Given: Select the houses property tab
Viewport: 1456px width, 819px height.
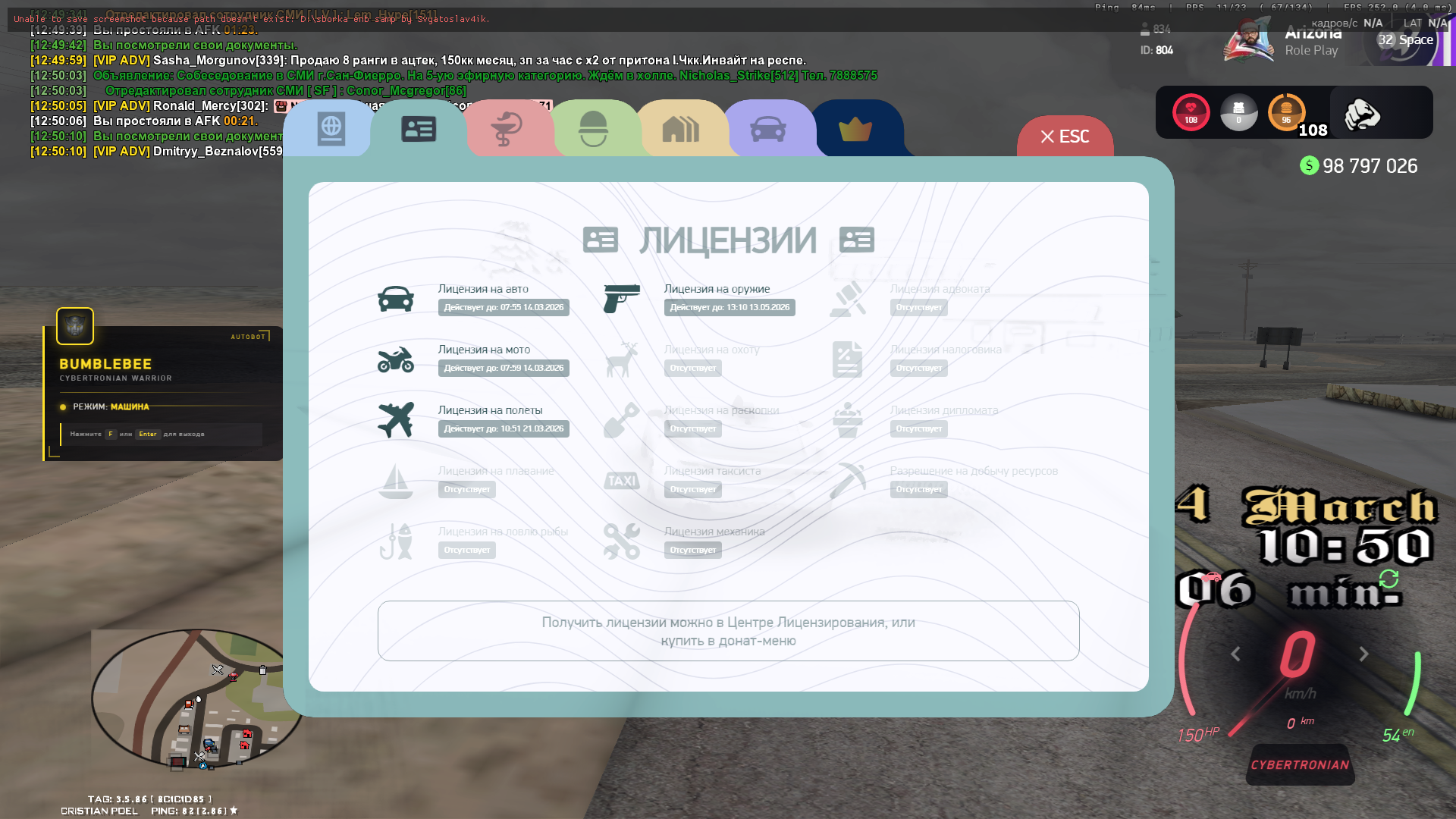Looking at the screenshot, I should pyautogui.click(x=680, y=130).
